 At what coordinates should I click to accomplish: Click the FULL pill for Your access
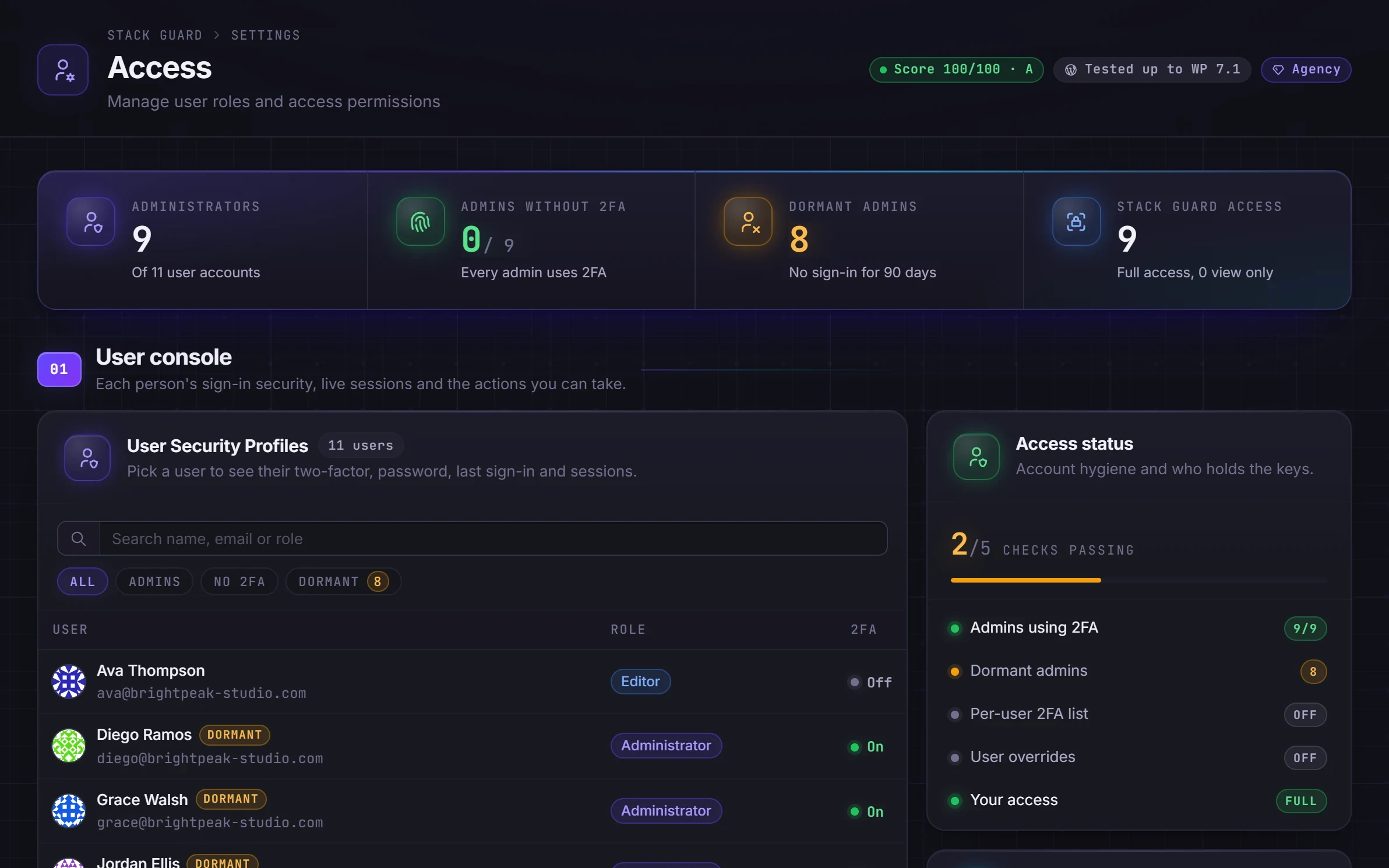click(1301, 801)
